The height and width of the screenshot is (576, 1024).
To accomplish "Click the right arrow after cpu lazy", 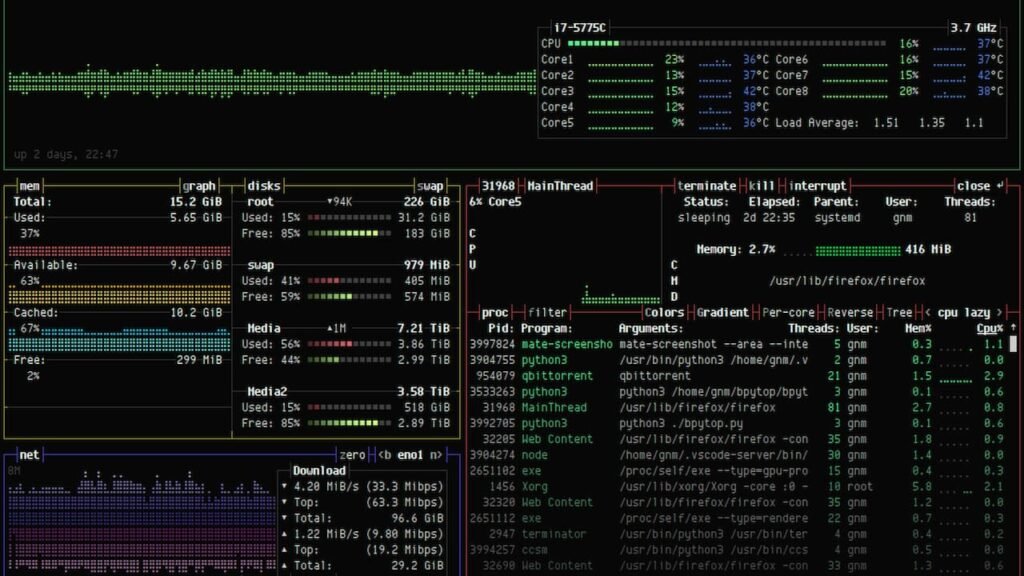I will 998,312.
